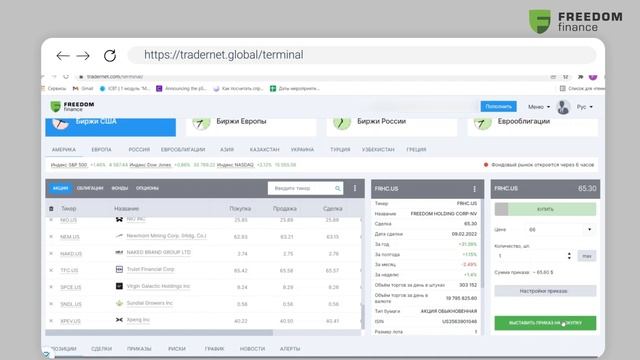Open the ГРАФИК bottom tab
This screenshot has width=640, height=360.
coord(215,349)
